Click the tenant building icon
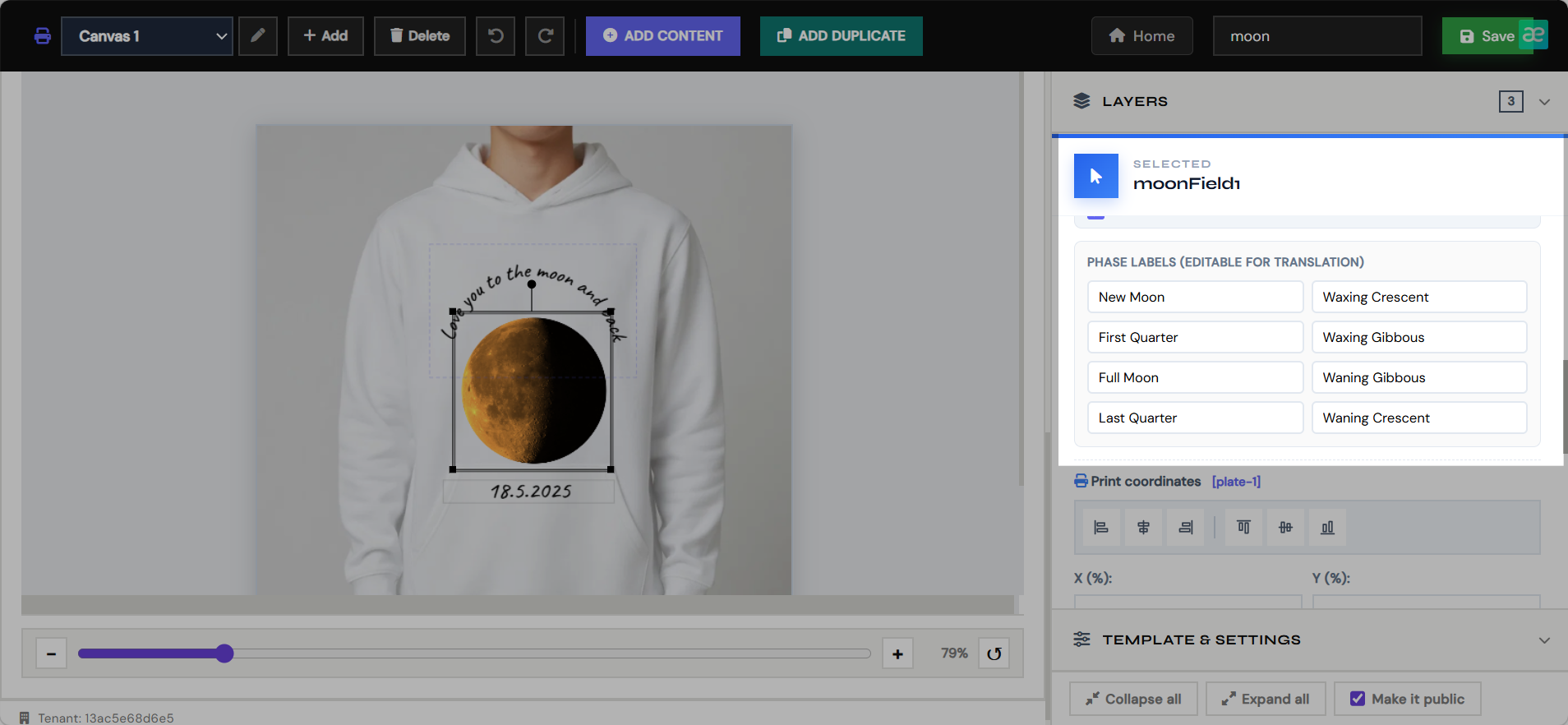Viewport: 1568px width, 725px height. pyautogui.click(x=25, y=718)
